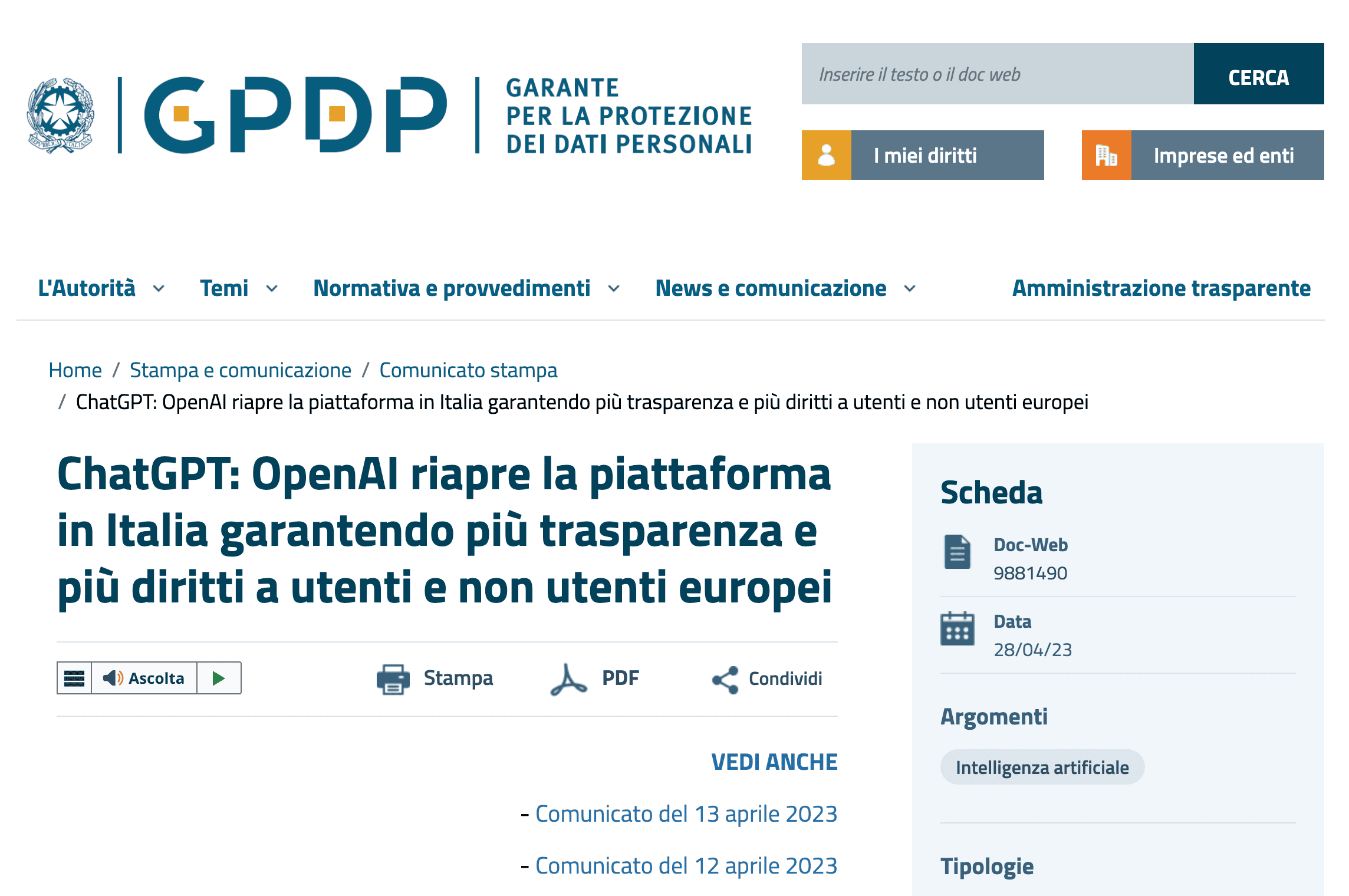The height and width of the screenshot is (896, 1349).
Task: Play the audio reading with green arrow
Action: (x=219, y=678)
